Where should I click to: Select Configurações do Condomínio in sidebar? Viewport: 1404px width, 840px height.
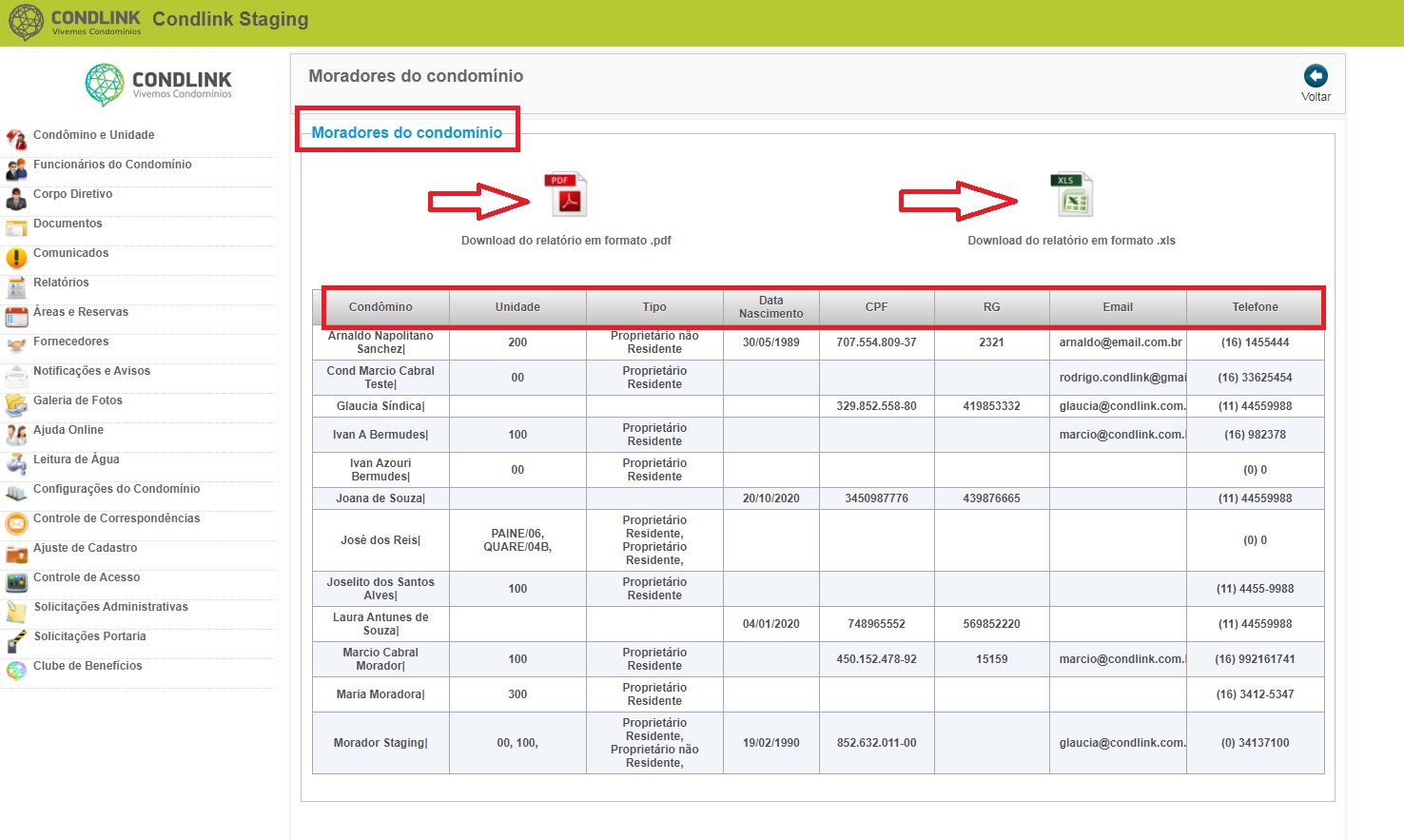[x=116, y=489]
